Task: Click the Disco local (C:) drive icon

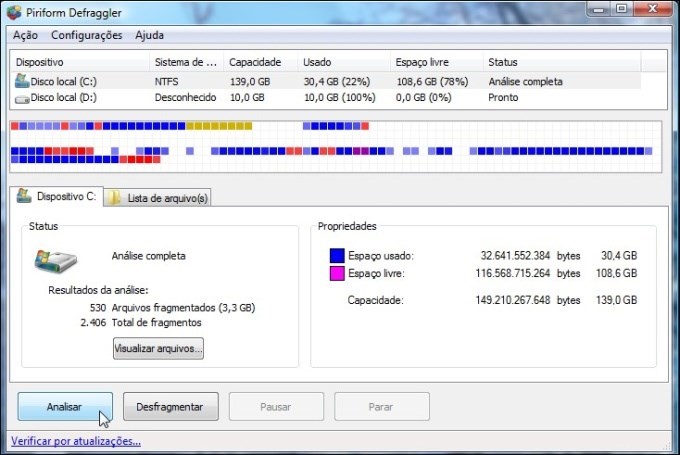Action: coord(22,81)
